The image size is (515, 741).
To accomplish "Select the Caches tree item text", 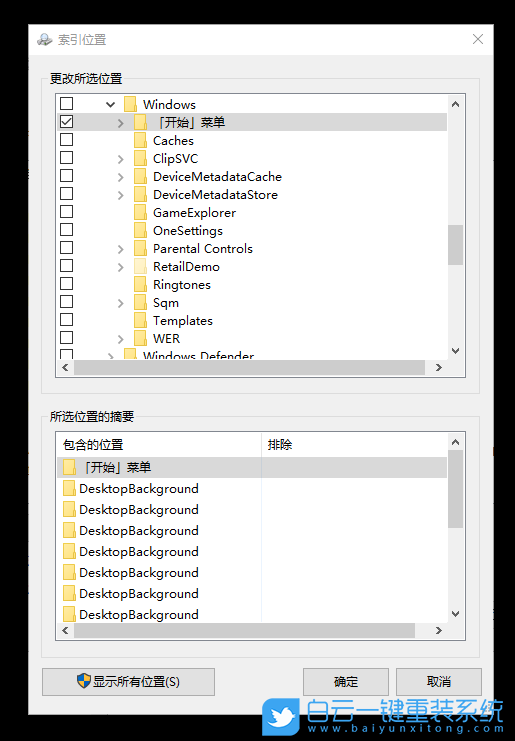I will pyautogui.click(x=173, y=140).
